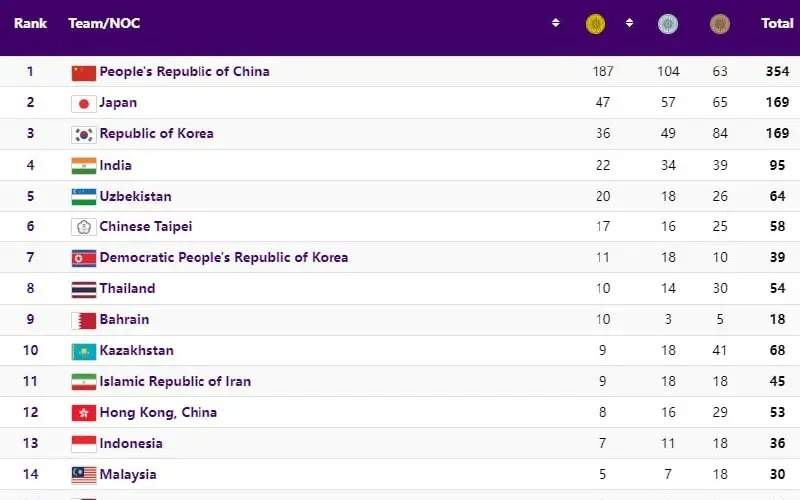The height and width of the screenshot is (500, 800).
Task: Click India's silver count 34
Action: pyautogui.click(x=668, y=165)
